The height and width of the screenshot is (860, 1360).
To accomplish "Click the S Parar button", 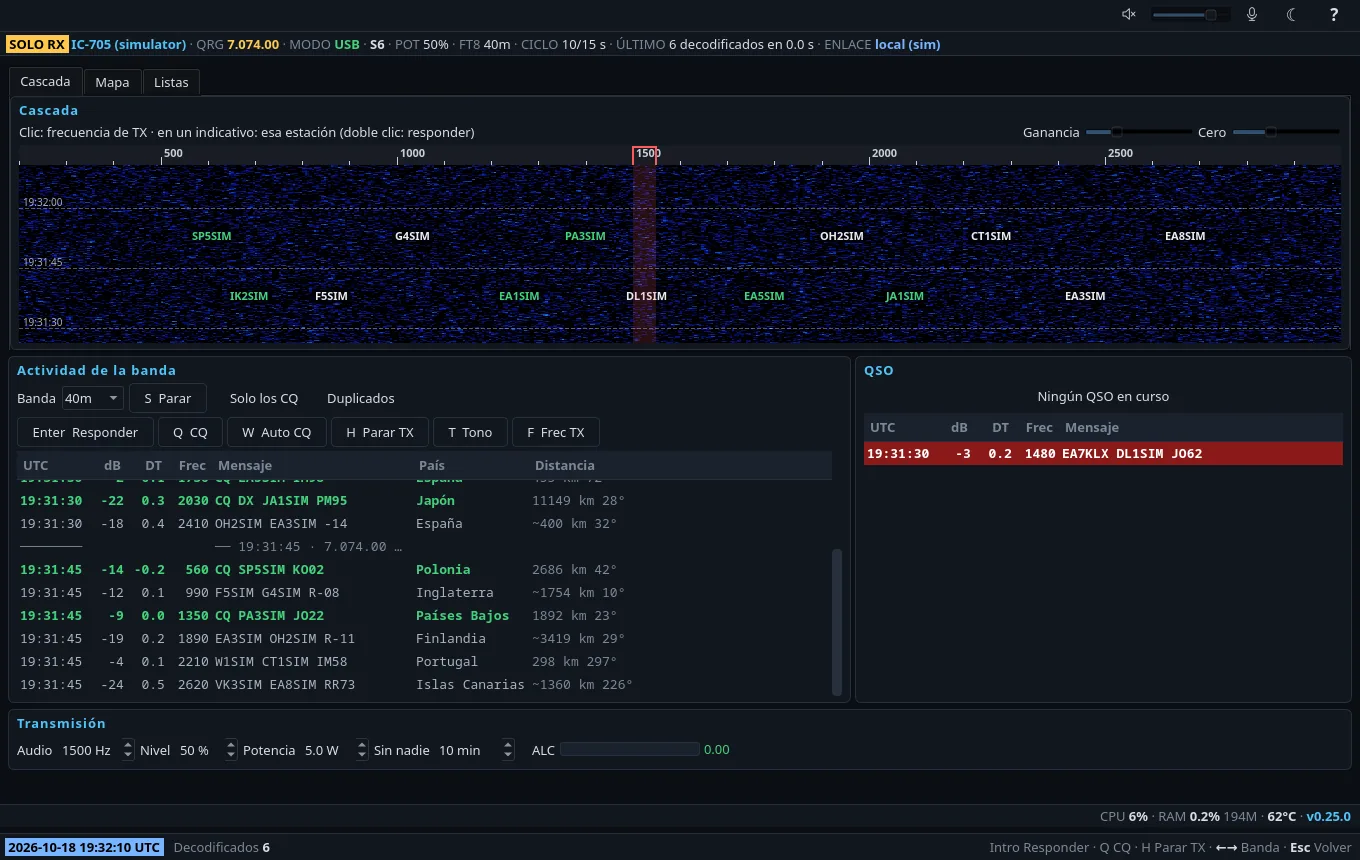I will tap(167, 398).
